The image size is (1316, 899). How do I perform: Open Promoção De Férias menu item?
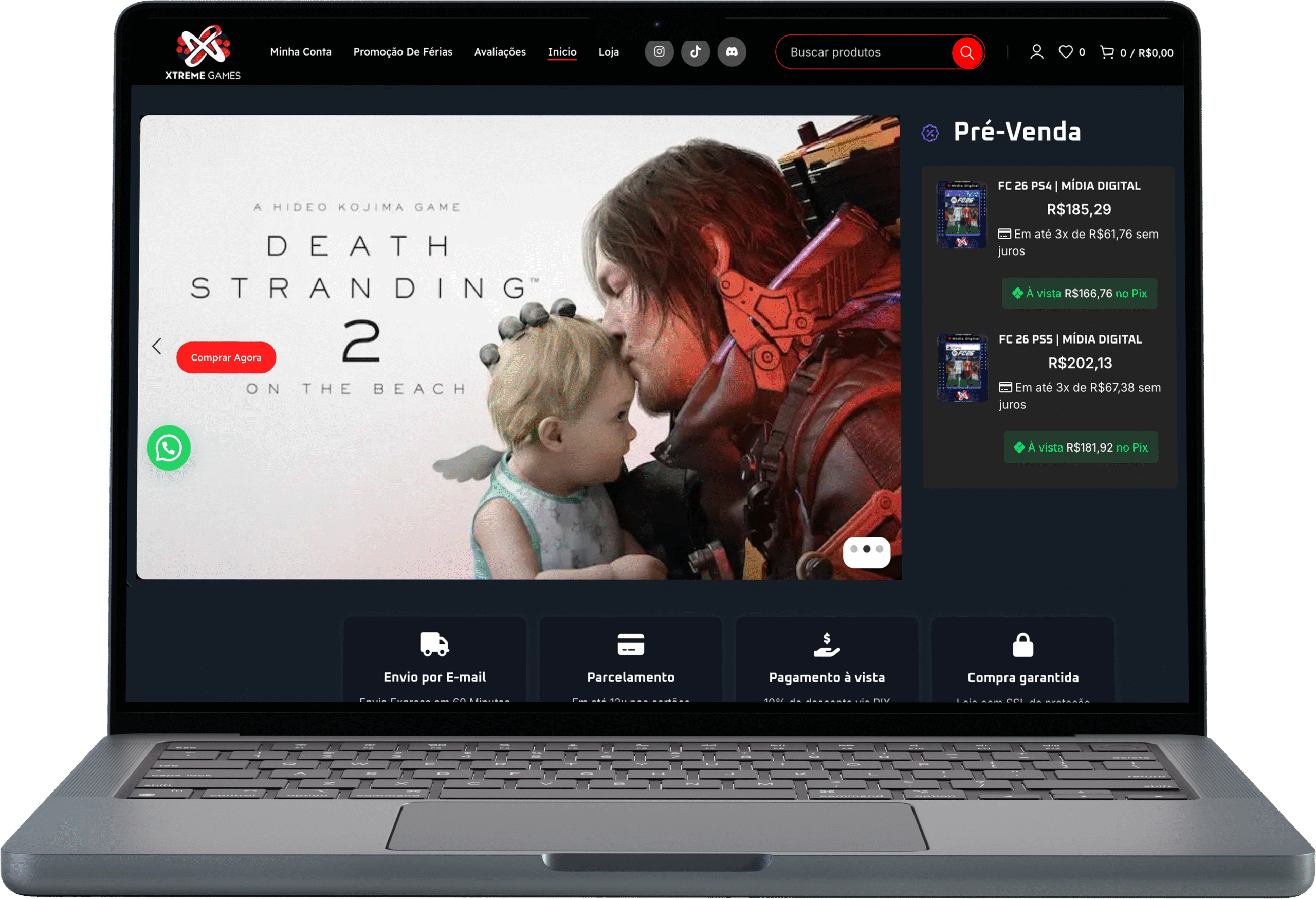point(403,52)
